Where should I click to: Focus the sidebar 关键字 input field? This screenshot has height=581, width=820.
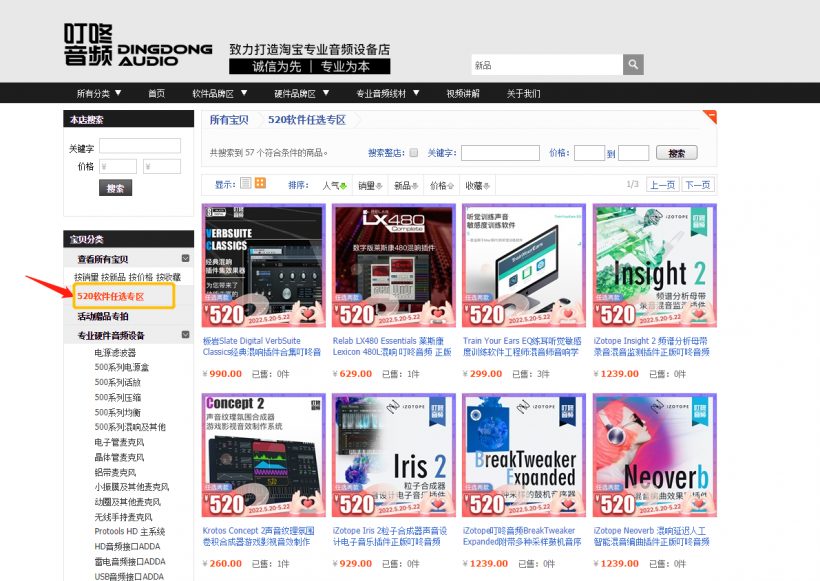point(140,145)
